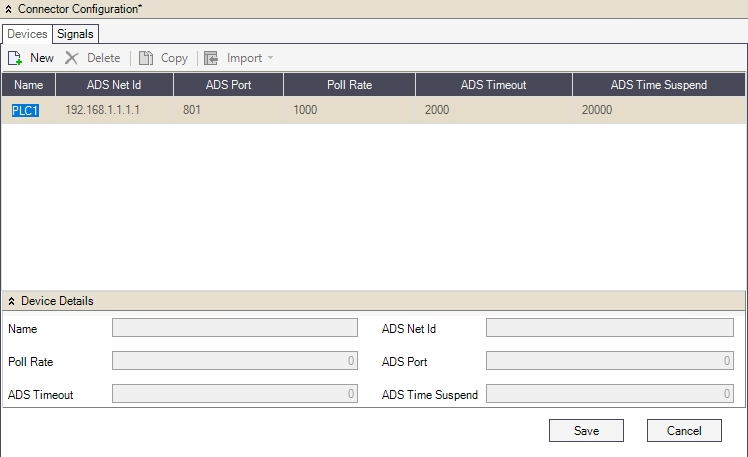Click the ADS Timeout column header
748x457 pixels.
pyautogui.click(x=493, y=85)
